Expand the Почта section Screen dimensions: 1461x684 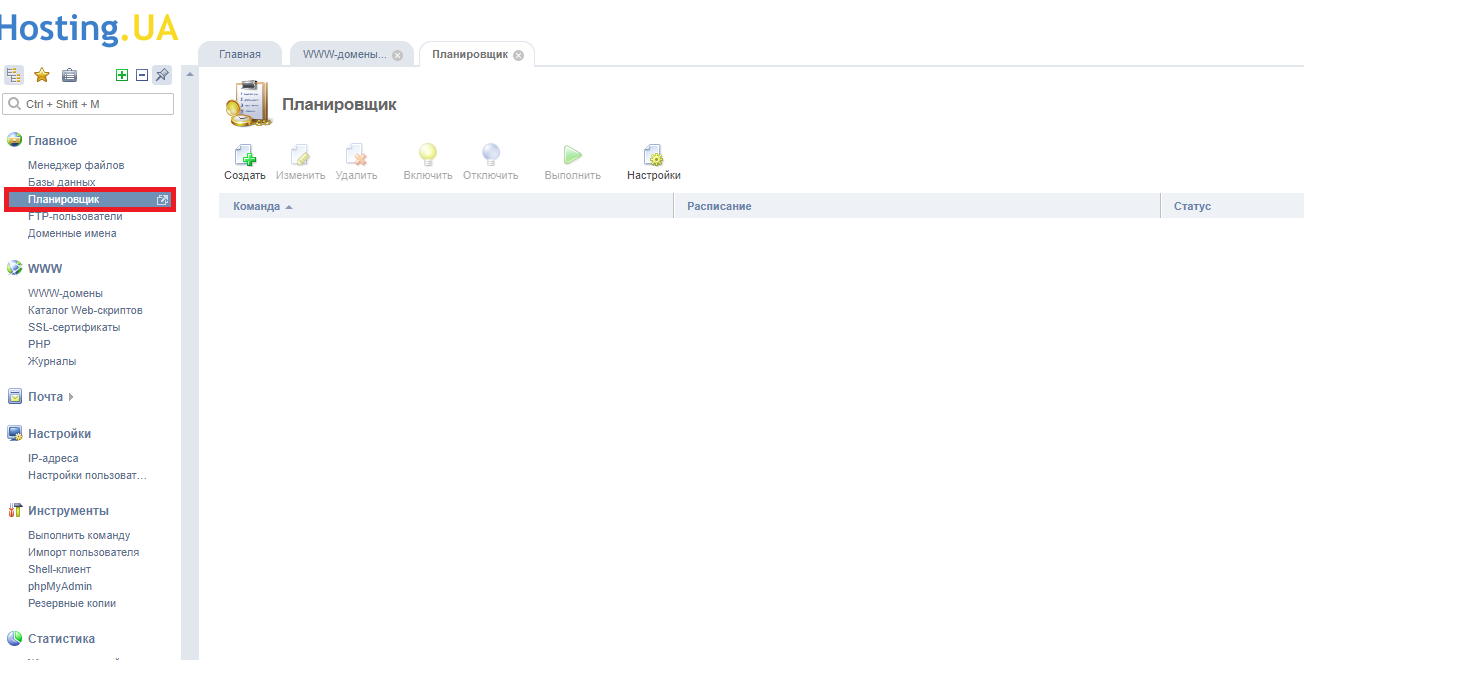coord(45,397)
